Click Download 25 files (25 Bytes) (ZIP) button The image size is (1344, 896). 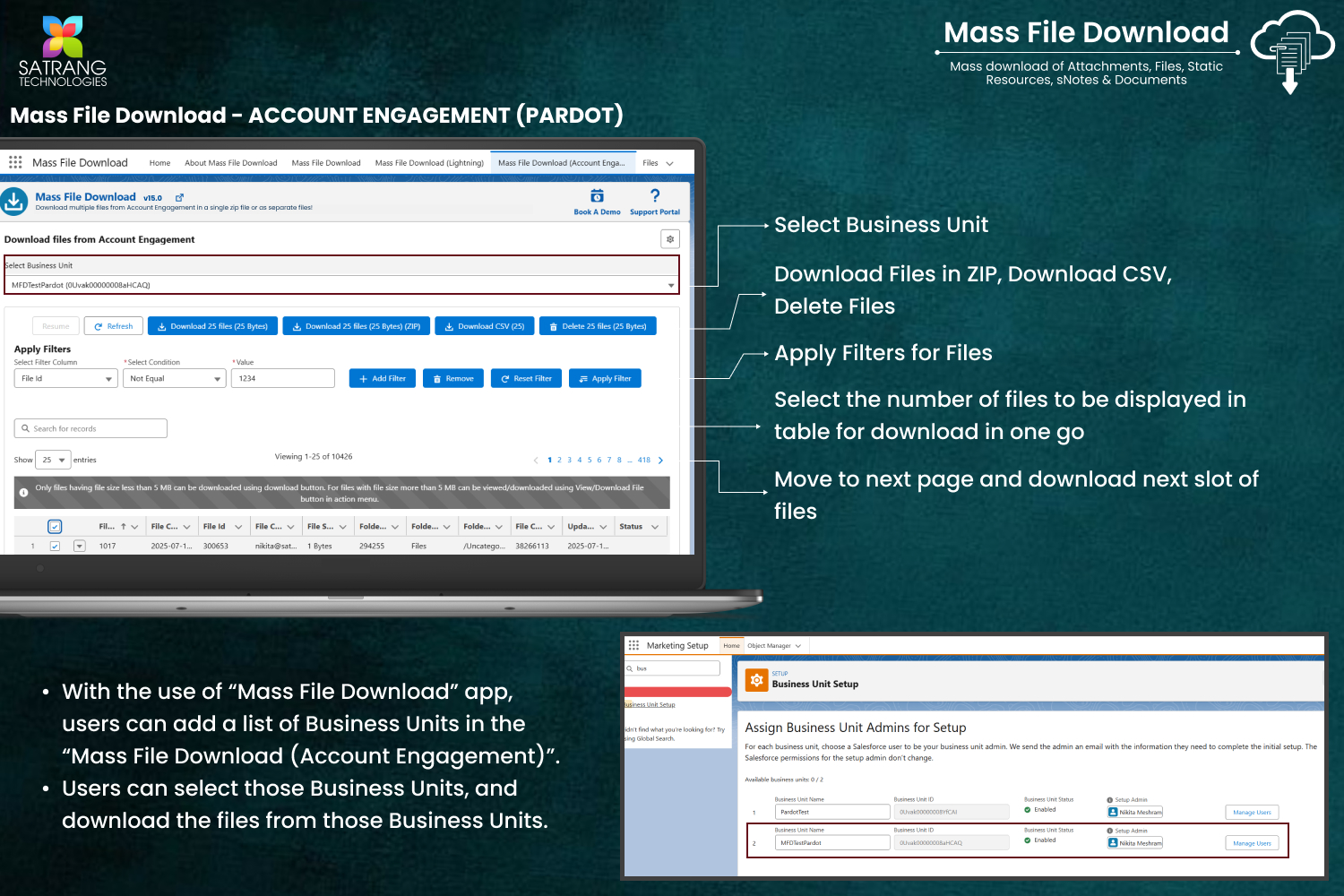pyautogui.click(x=356, y=326)
